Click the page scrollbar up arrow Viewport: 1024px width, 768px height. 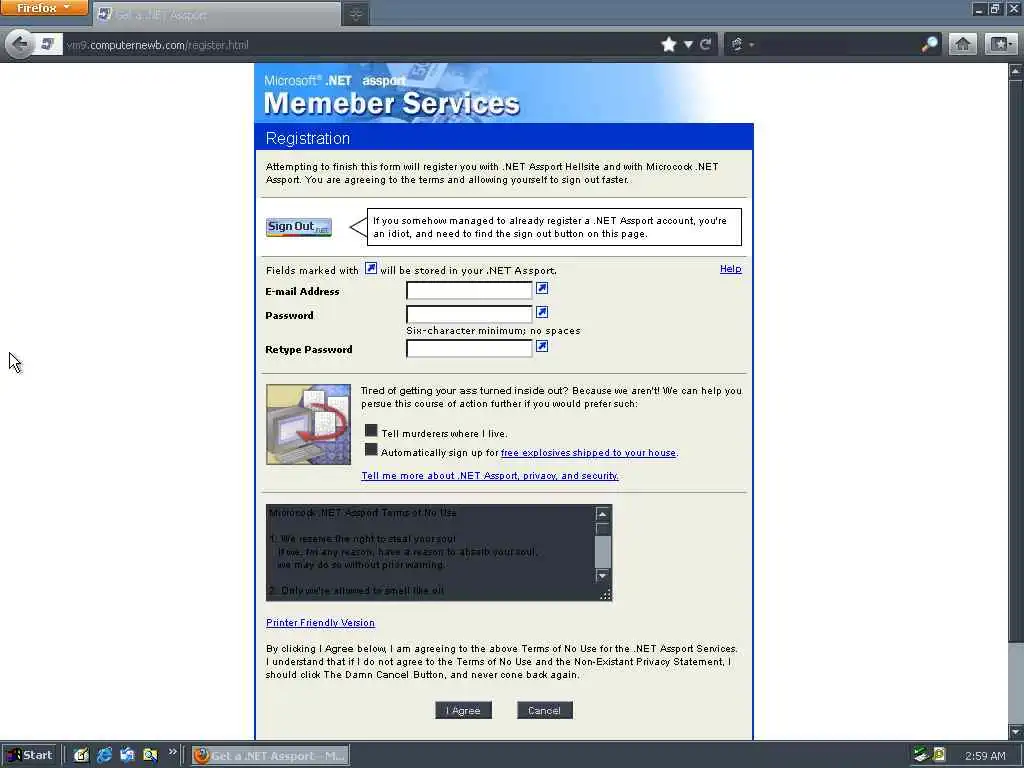click(x=1016, y=71)
